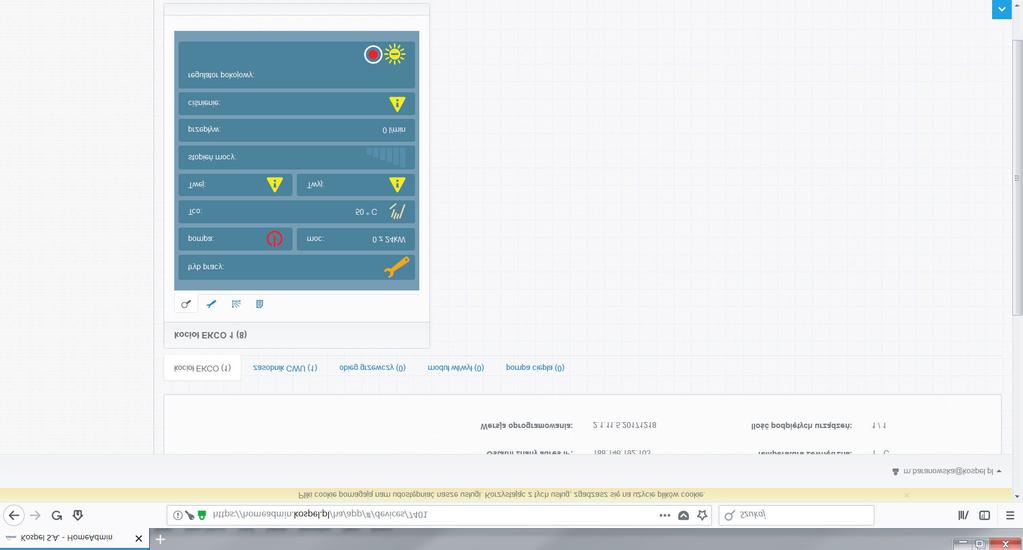Viewport: 1023px width, 550px height.
Task: Switch to the obieg grzewczy (0) tab
Action: (372, 368)
